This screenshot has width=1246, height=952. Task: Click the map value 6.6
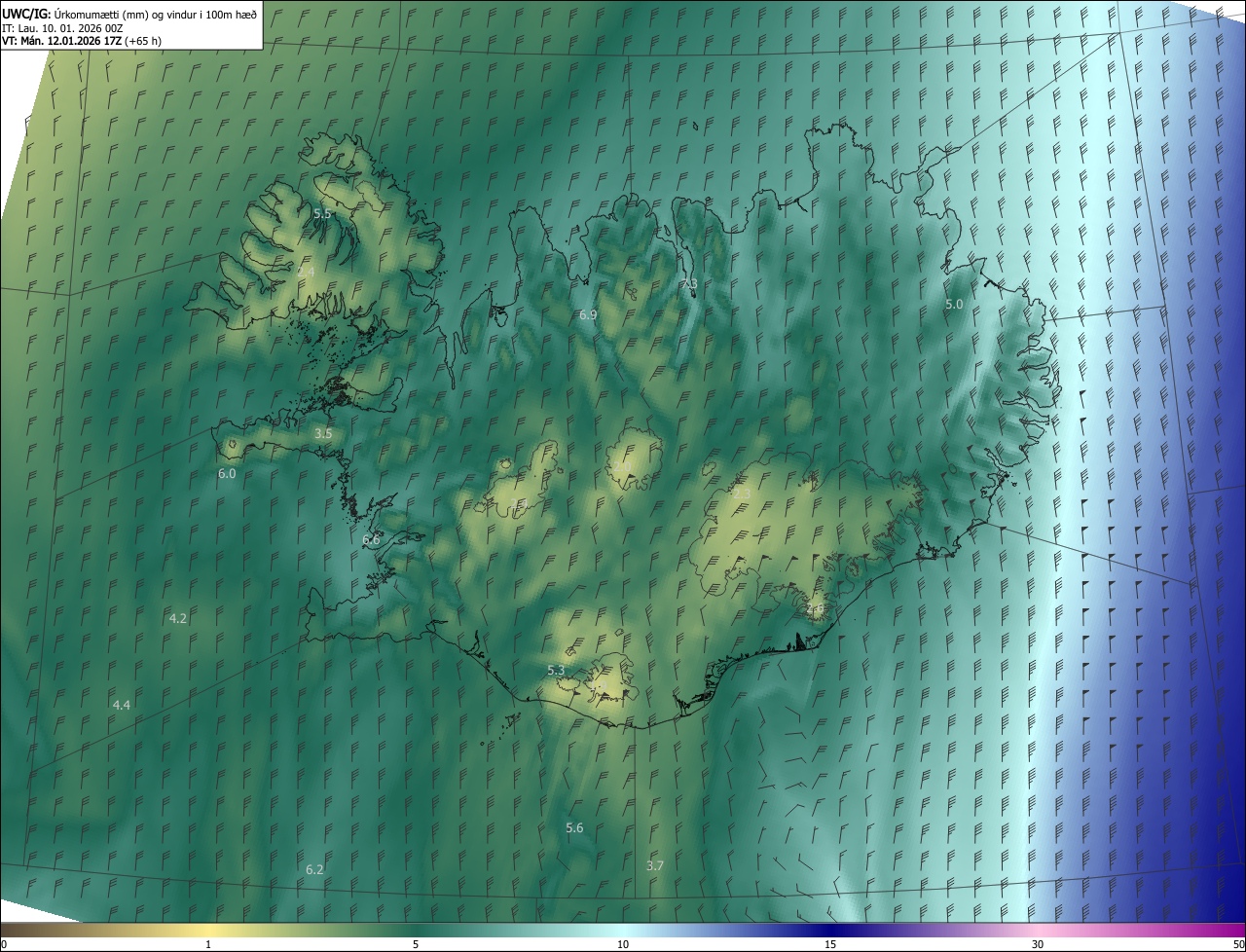point(371,539)
